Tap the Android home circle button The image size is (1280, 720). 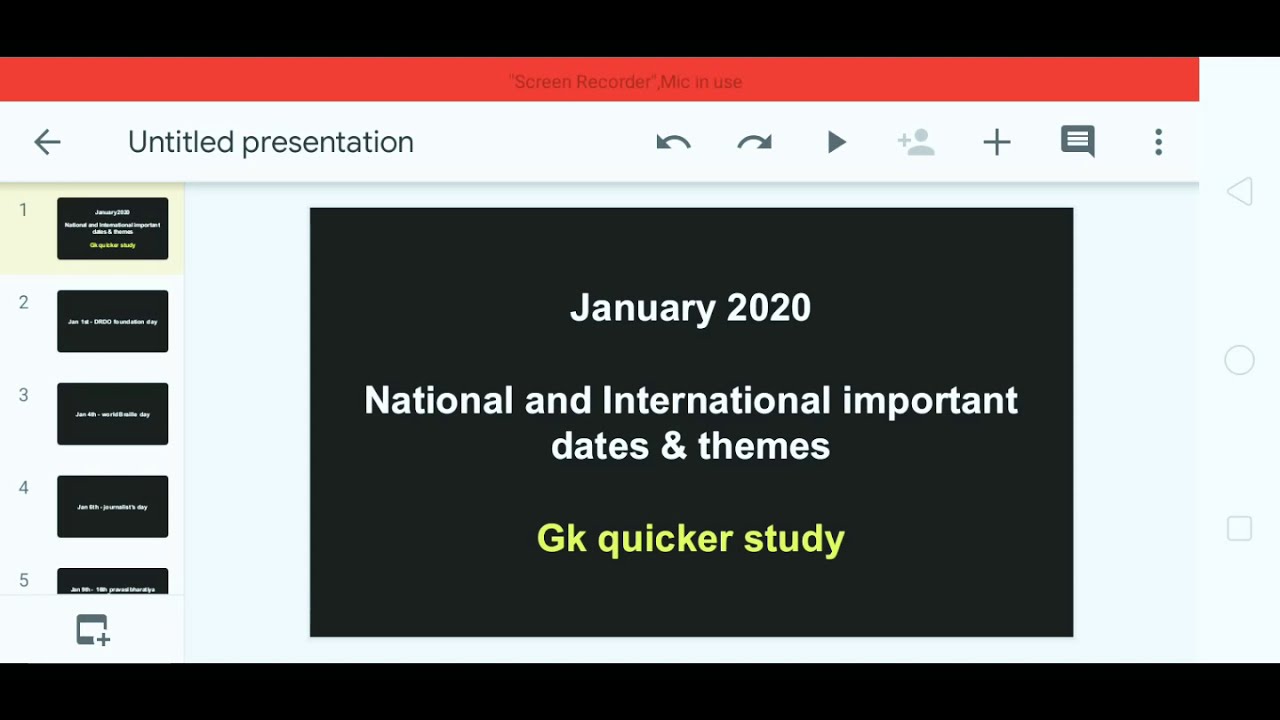point(1240,360)
